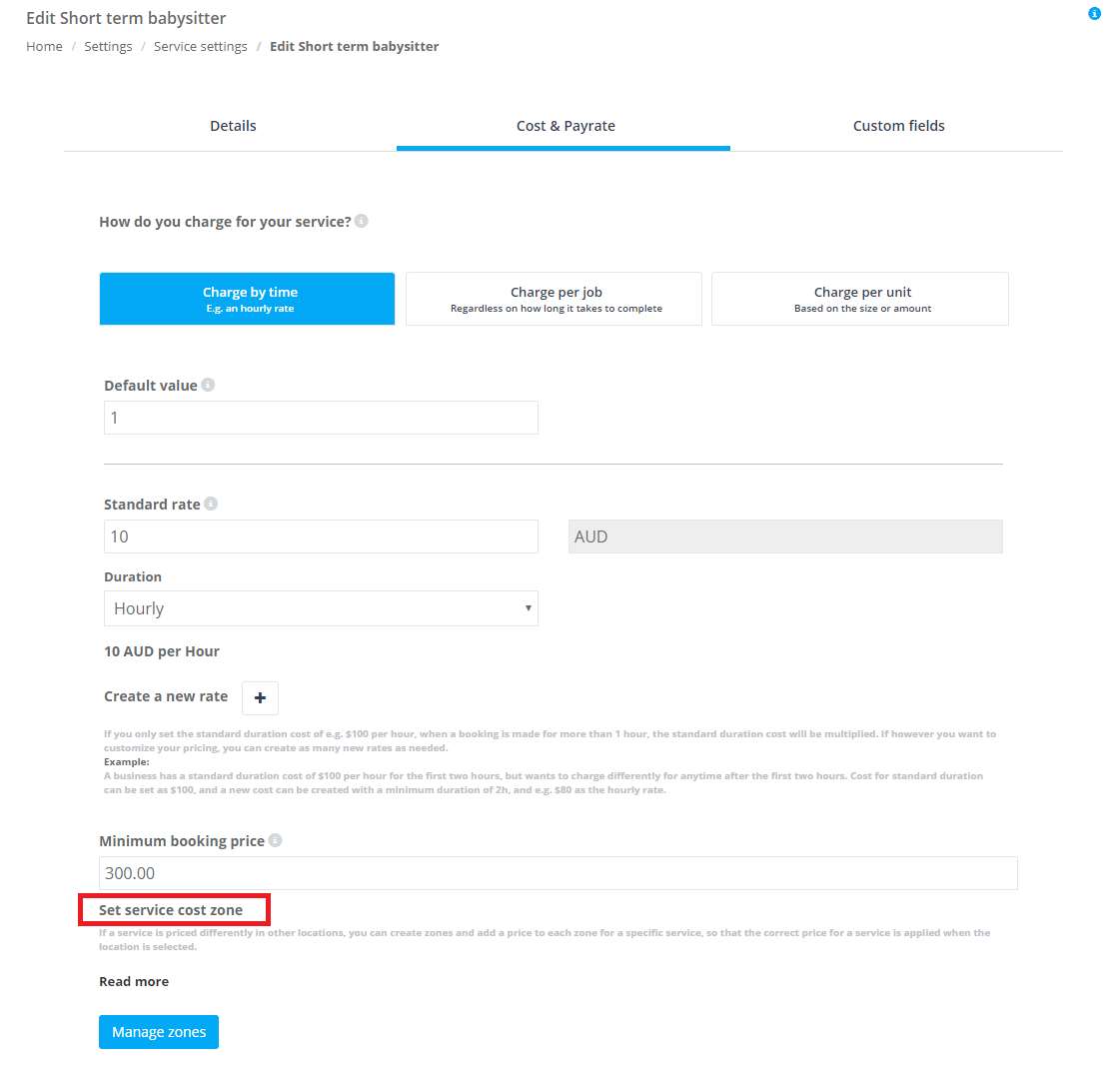Viewport: 1120px width, 1068px height.
Task: Click info icon next to Default value
Action: tap(208, 385)
